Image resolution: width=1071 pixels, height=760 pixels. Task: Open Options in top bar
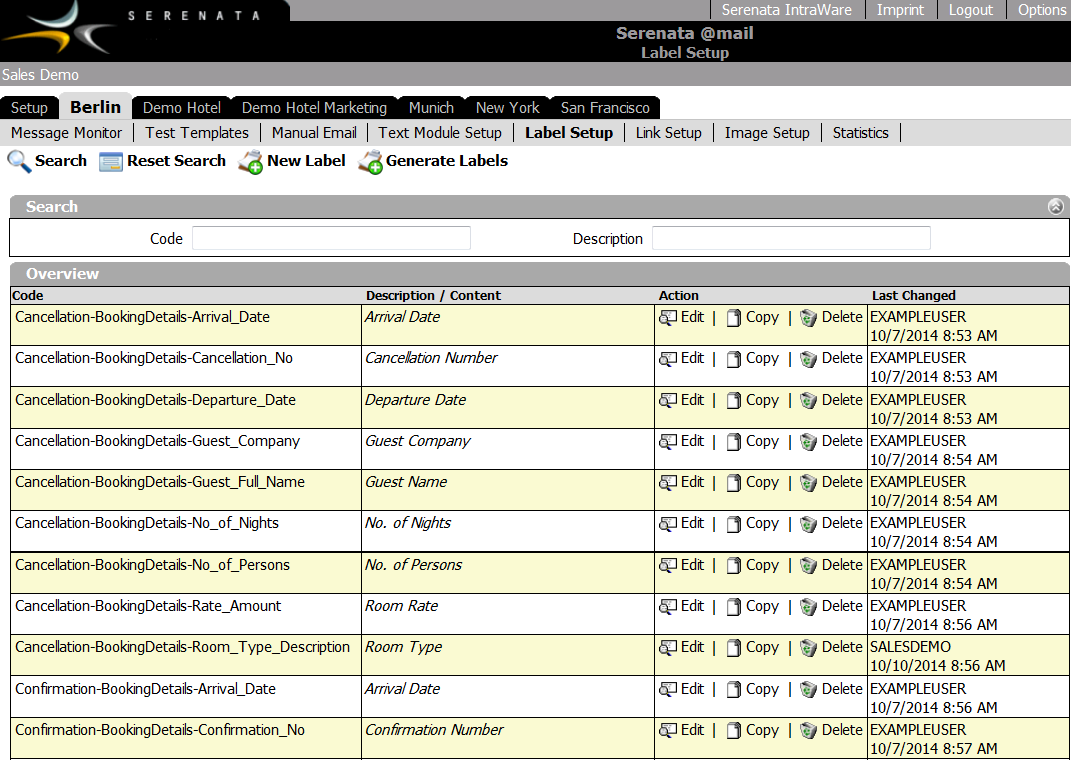click(x=1042, y=10)
